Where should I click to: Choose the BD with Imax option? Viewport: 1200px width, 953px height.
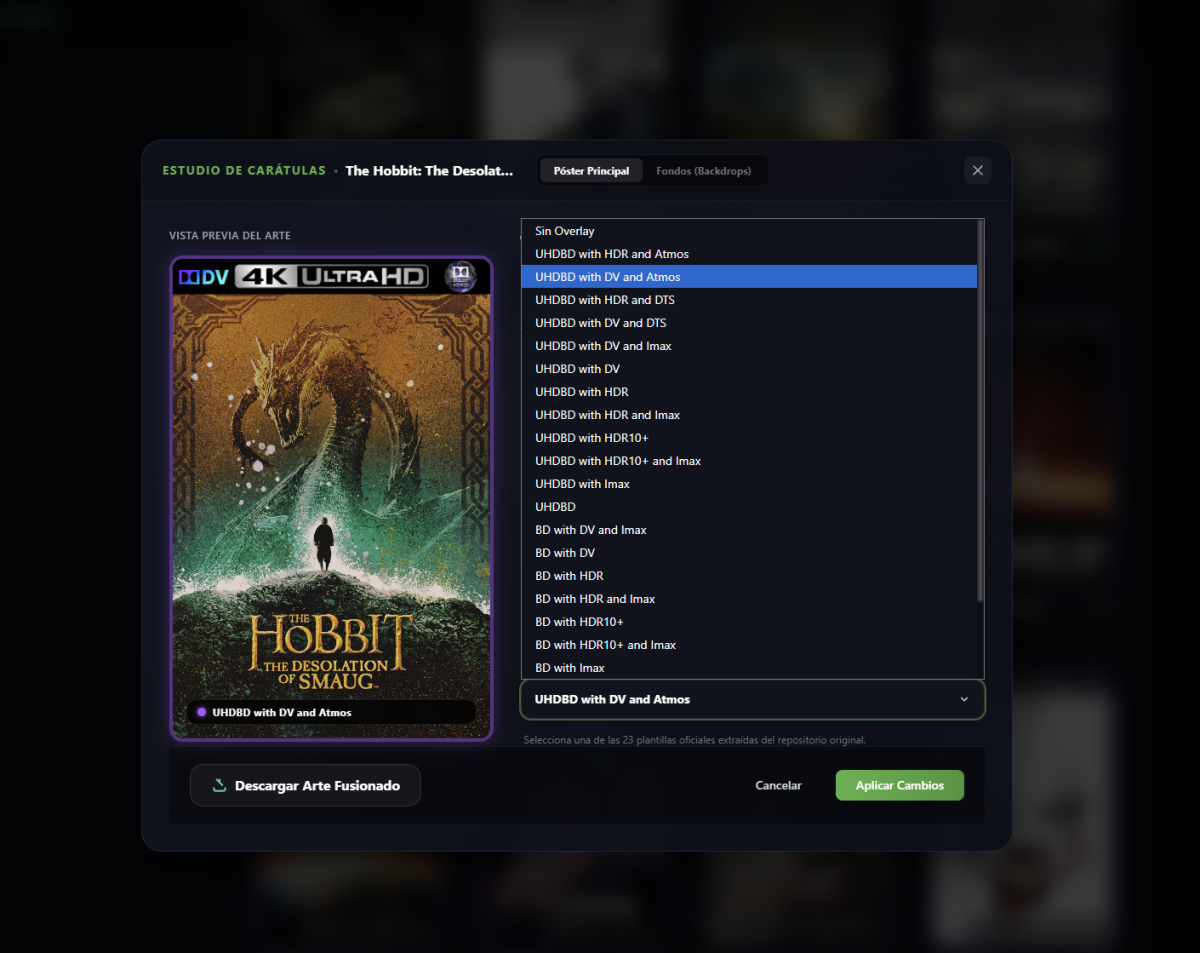[x=749, y=668]
